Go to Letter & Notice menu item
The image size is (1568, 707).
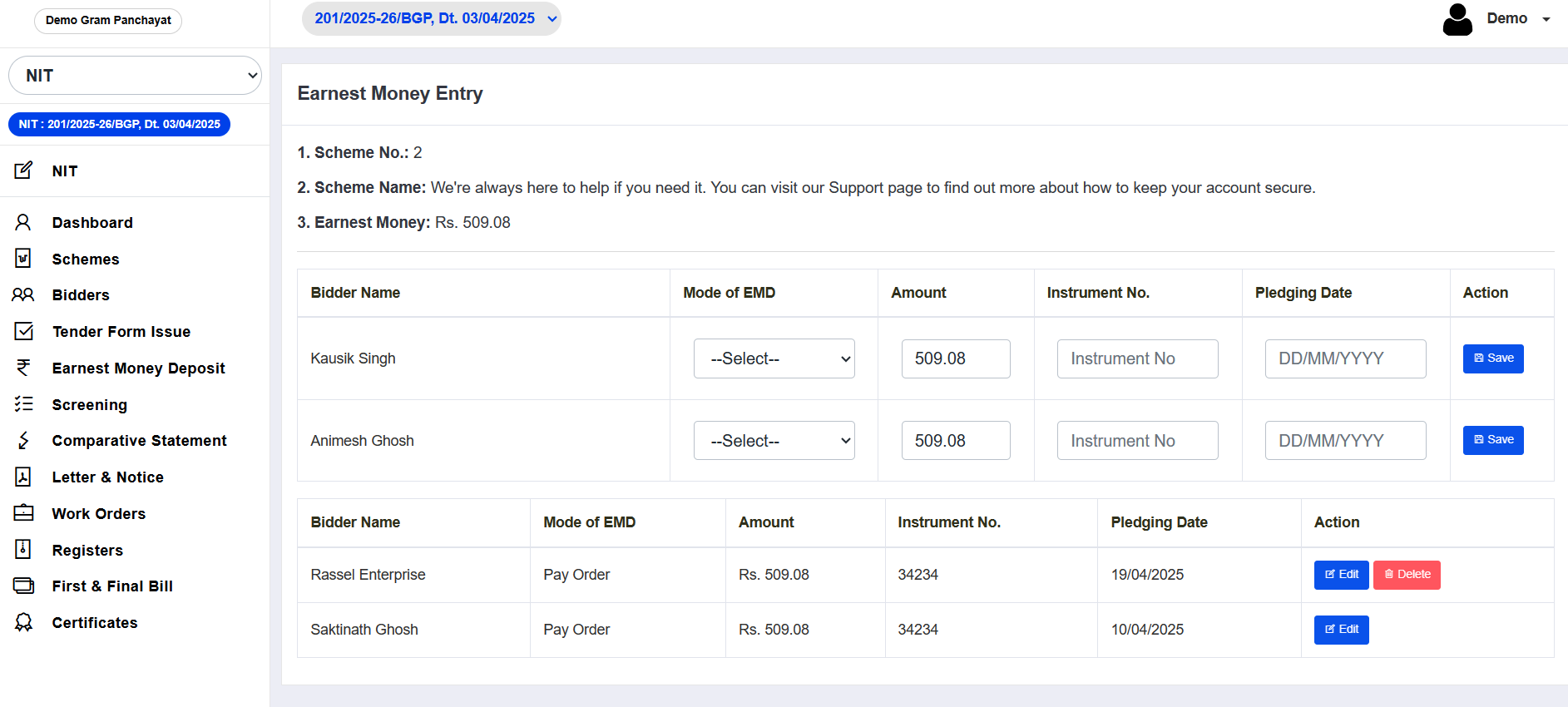(x=107, y=477)
